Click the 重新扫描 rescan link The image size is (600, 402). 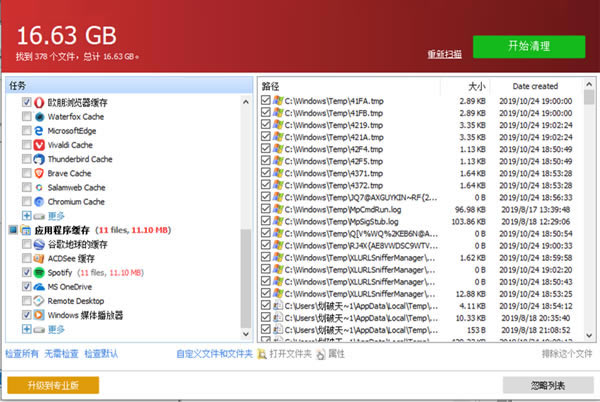[x=444, y=54]
